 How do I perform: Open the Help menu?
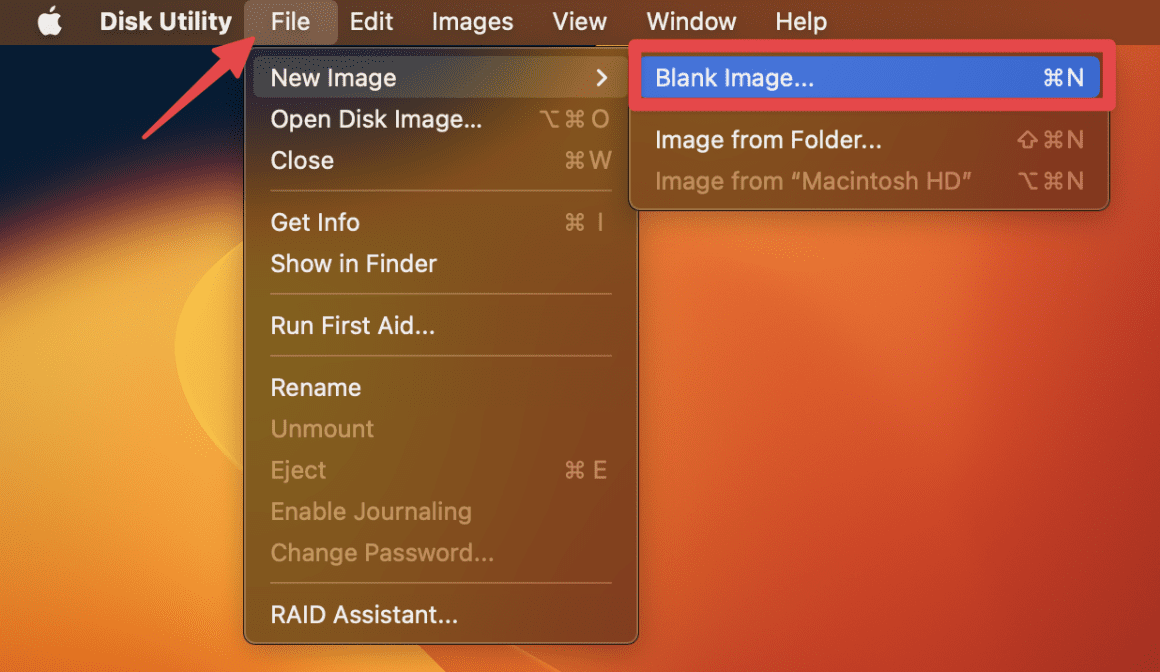coord(800,21)
